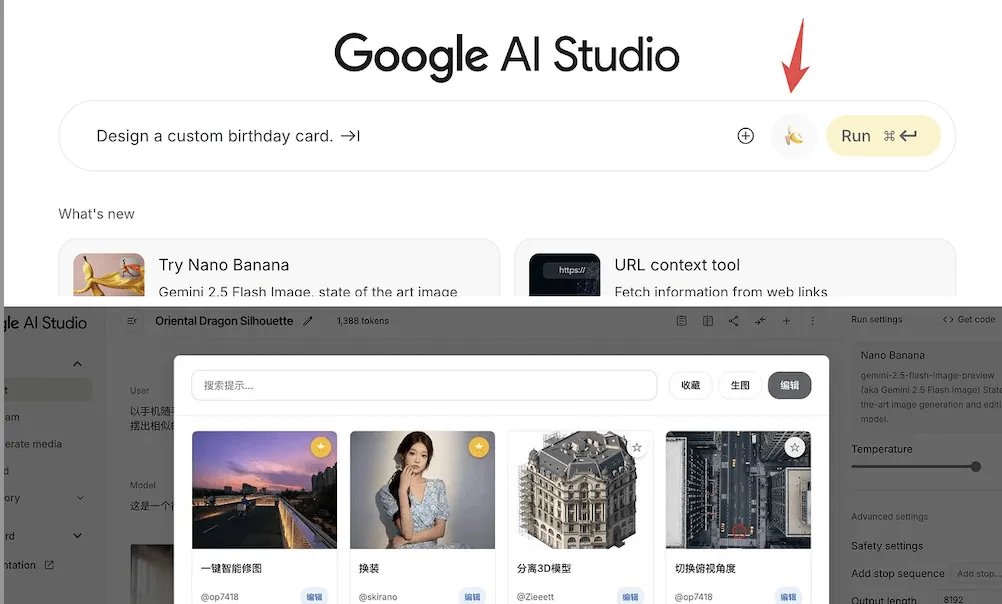Image resolution: width=1002 pixels, height=604 pixels.
Task: Click the 'Safety settings' label
Action: tap(887, 546)
